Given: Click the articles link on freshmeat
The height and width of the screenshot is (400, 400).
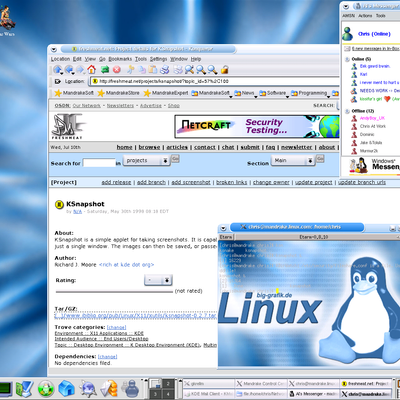Looking at the screenshot, I should coord(177,147).
